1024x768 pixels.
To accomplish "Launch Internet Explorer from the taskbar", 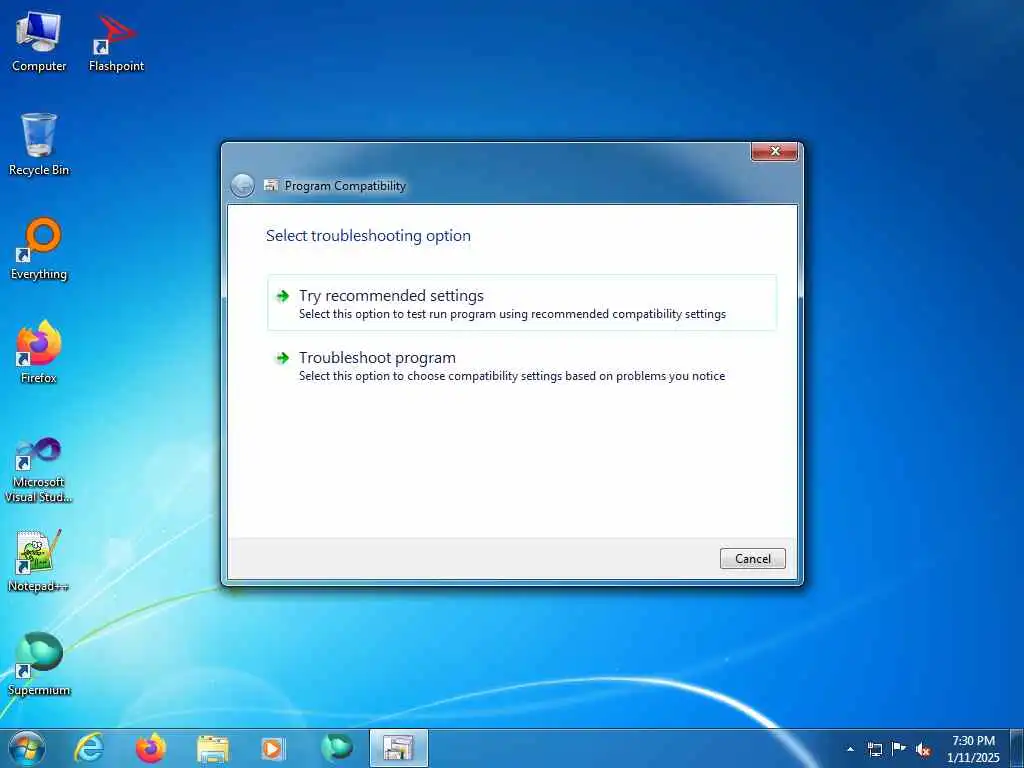I will click(x=89, y=748).
